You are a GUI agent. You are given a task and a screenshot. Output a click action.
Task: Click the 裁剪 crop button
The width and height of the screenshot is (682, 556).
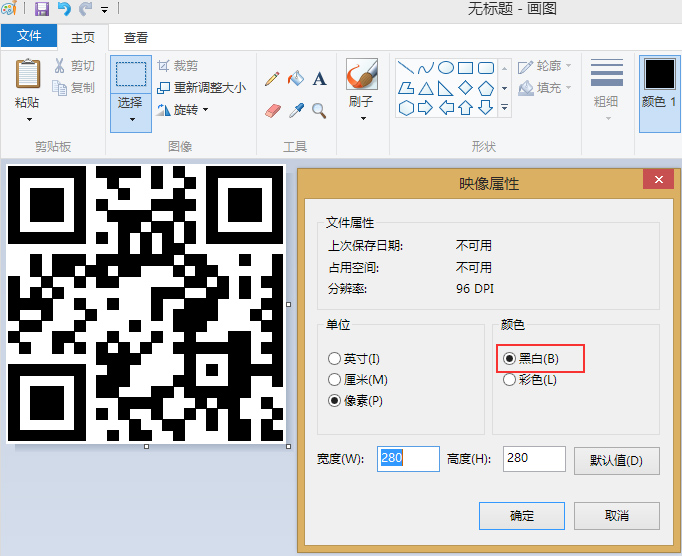[177, 66]
